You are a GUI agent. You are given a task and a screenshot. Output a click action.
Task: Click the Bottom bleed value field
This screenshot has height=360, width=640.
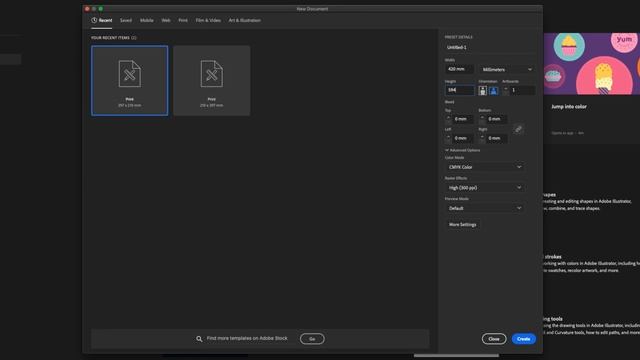point(497,119)
